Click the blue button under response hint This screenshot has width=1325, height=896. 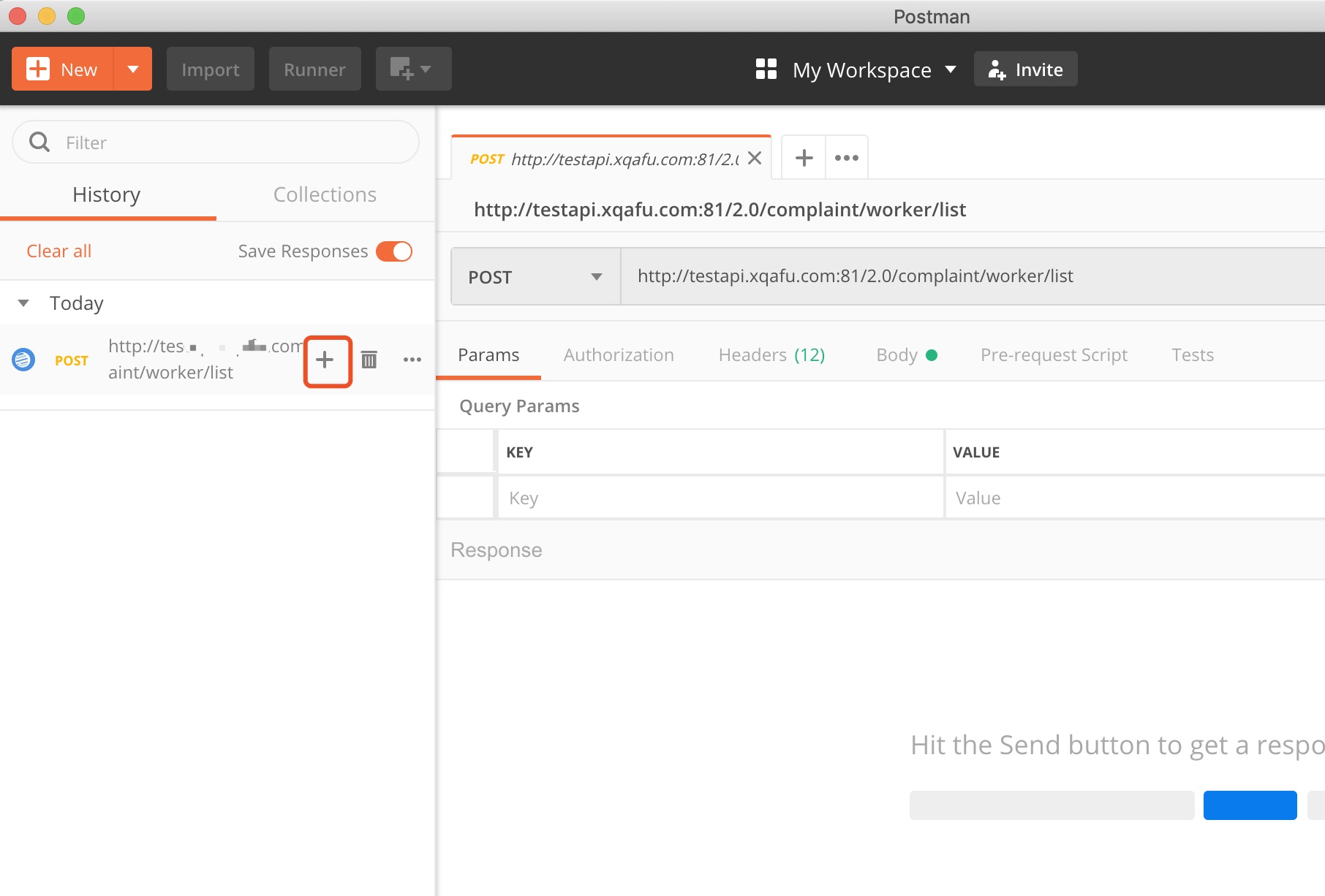1250,805
